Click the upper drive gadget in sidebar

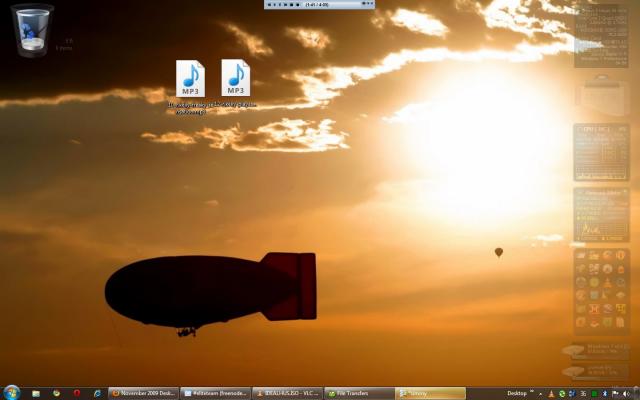pos(596,350)
